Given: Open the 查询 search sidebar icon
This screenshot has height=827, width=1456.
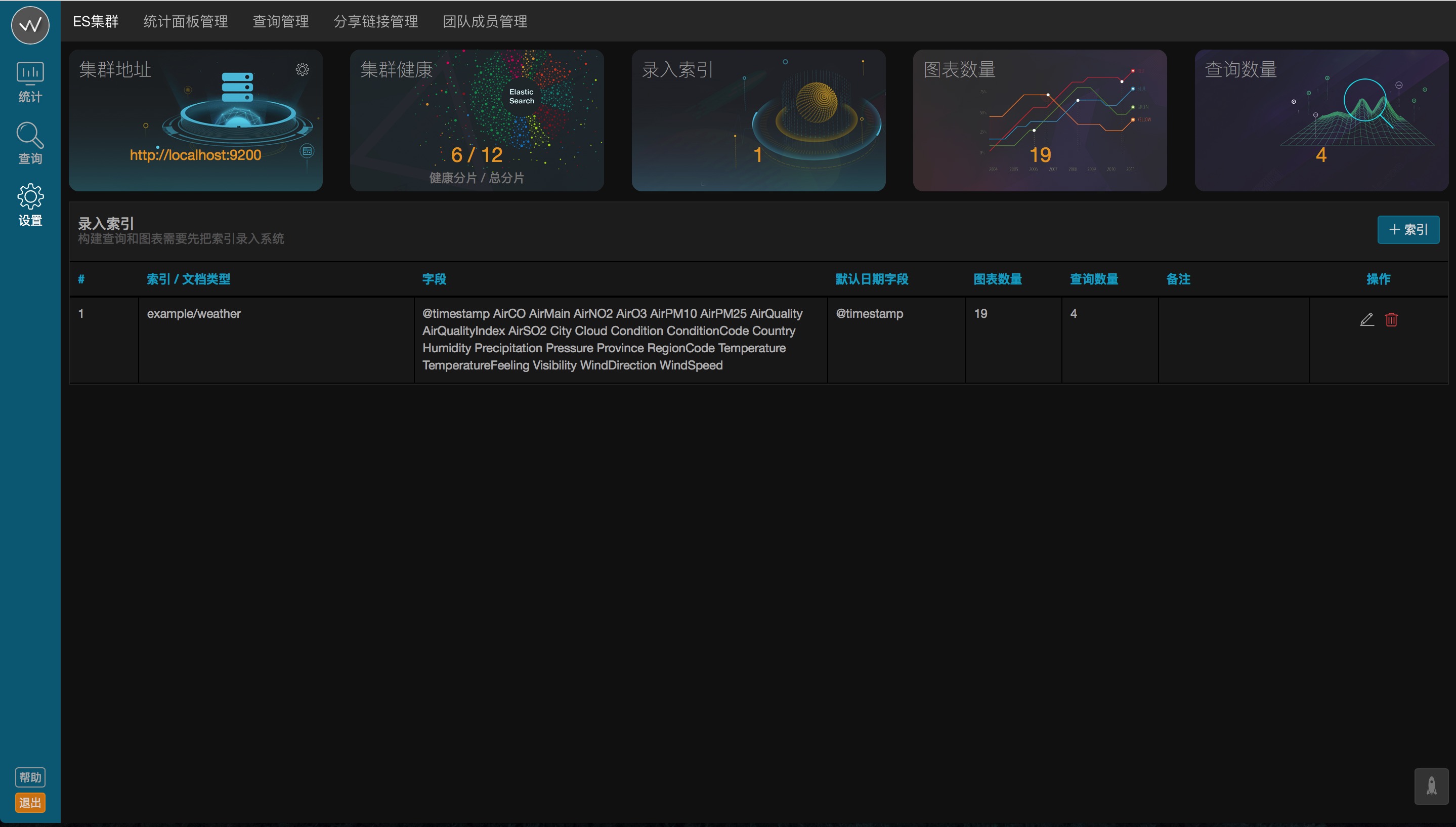Looking at the screenshot, I should point(30,143).
